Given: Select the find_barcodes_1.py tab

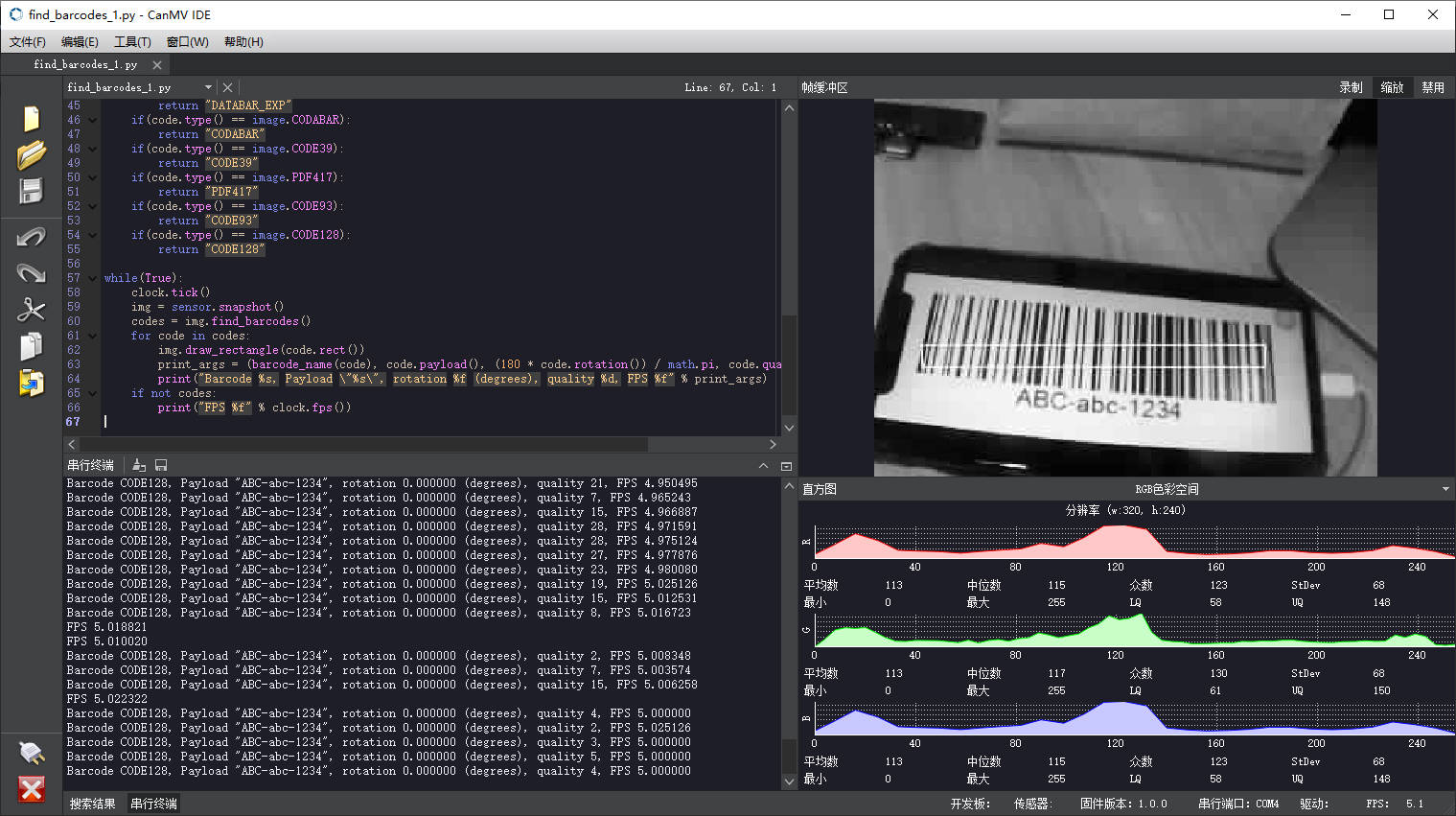Looking at the screenshot, I should [x=85, y=65].
